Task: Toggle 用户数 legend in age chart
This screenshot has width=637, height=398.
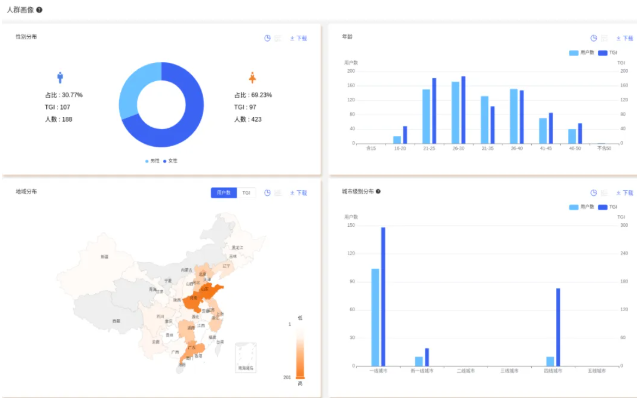Action: [581, 53]
